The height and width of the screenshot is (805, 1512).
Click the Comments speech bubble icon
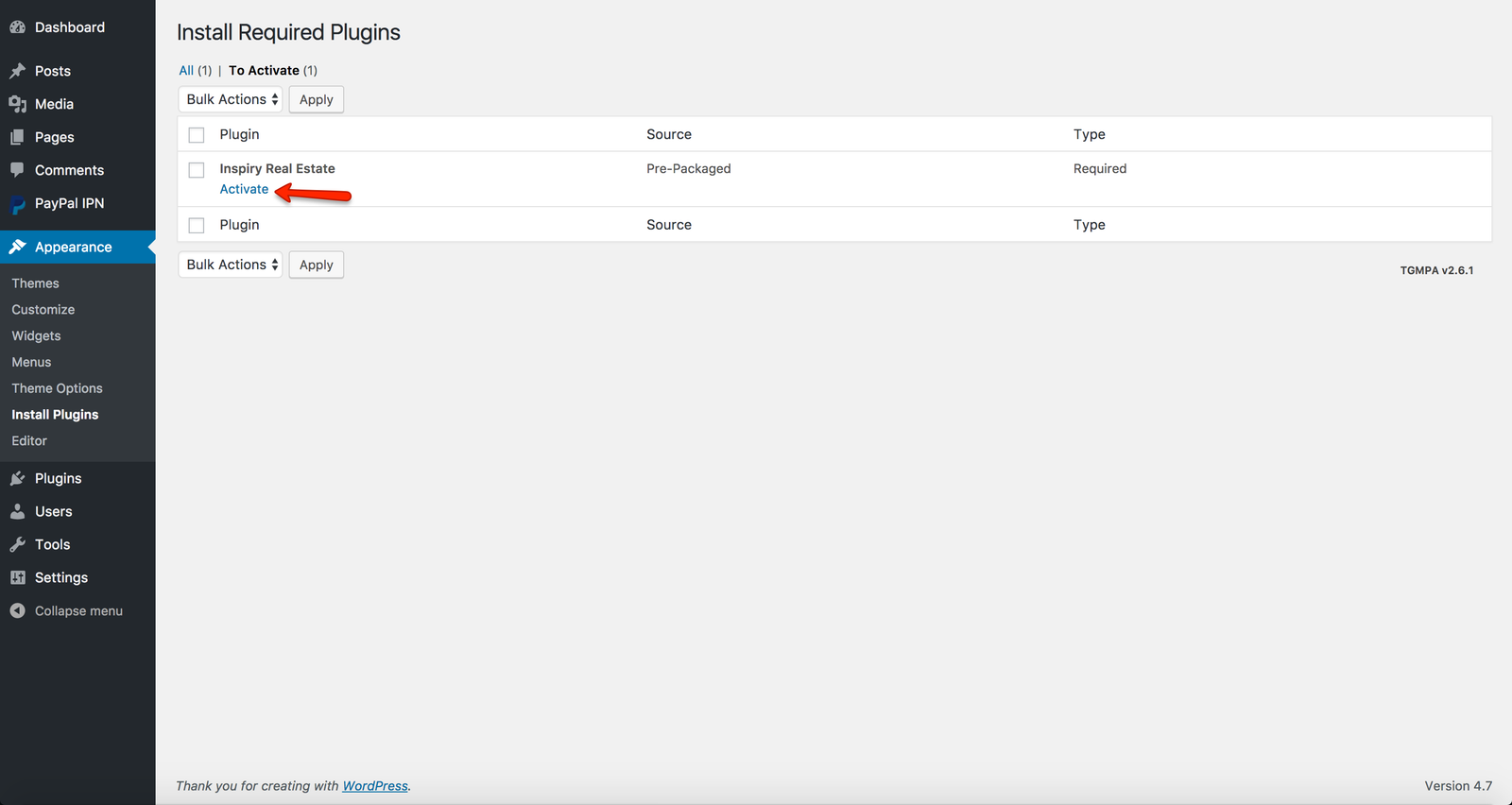coord(17,170)
